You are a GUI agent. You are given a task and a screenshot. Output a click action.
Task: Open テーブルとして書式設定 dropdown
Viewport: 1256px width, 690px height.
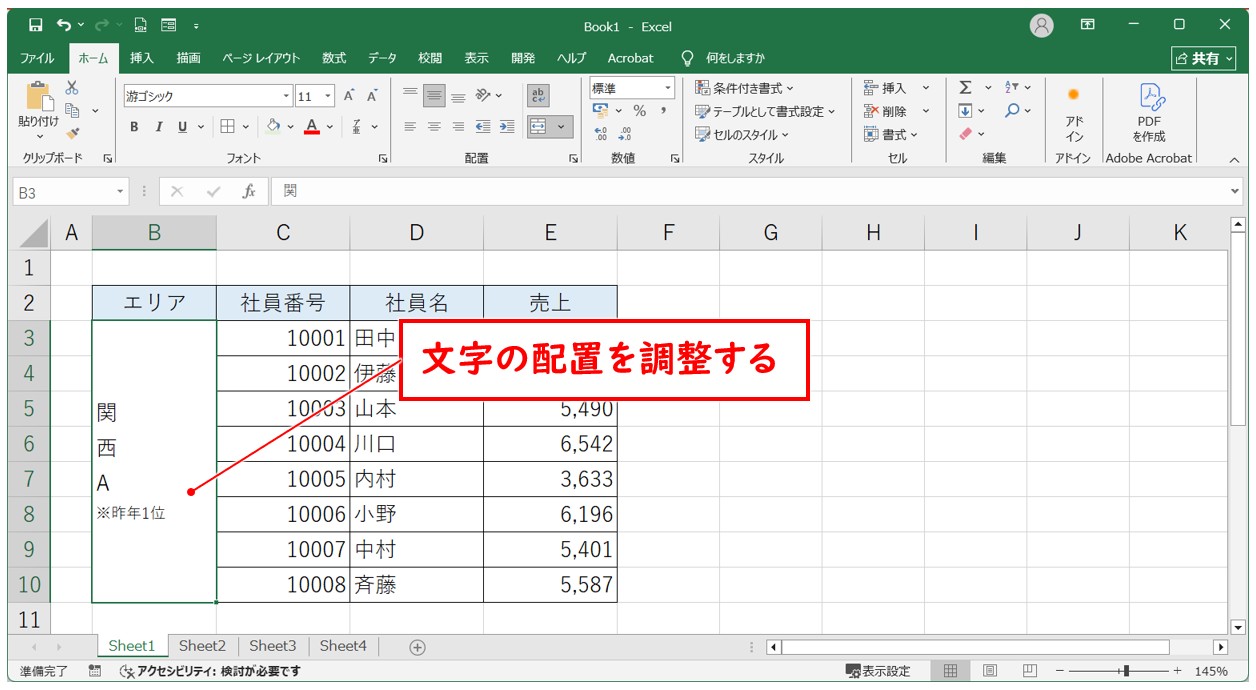[765, 111]
